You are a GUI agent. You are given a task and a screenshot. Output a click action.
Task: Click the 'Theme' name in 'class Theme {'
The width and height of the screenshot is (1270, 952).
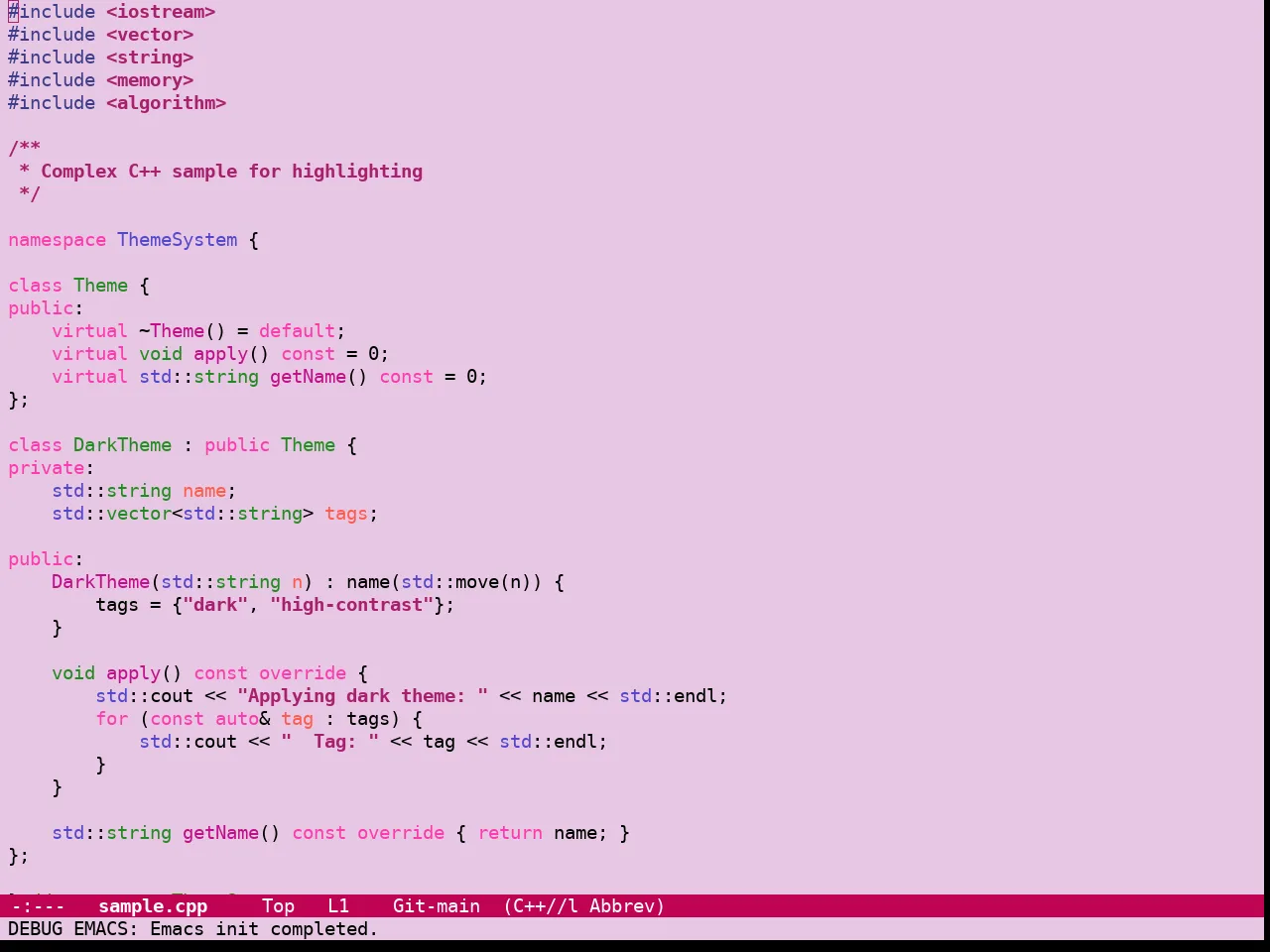[101, 286]
